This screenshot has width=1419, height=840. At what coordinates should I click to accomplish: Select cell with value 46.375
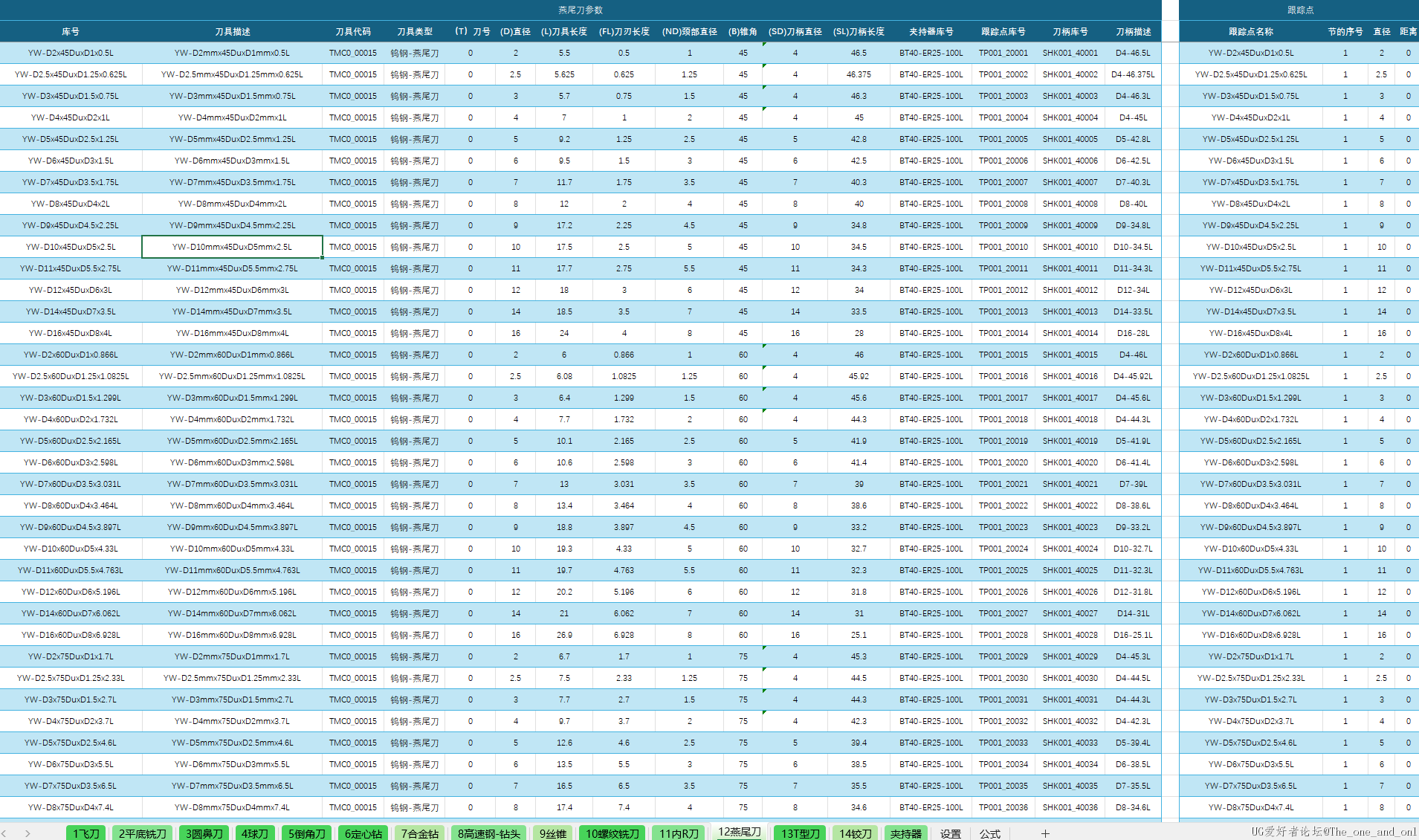[x=859, y=74]
